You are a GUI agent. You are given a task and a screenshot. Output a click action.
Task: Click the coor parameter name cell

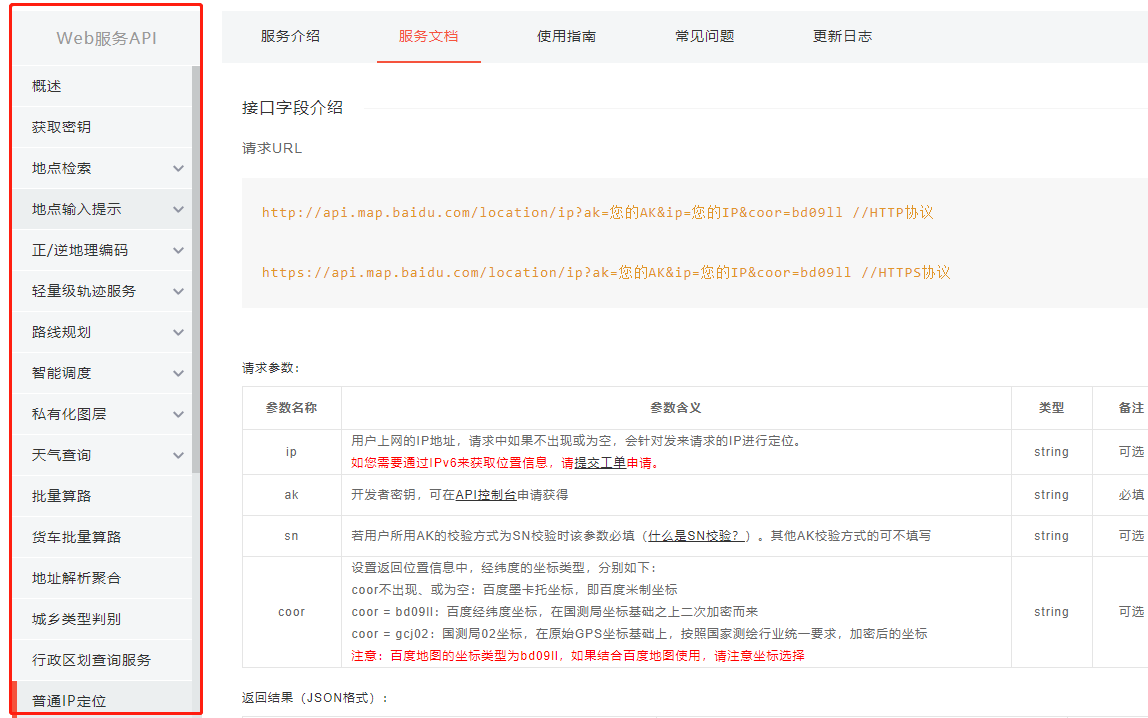(291, 613)
